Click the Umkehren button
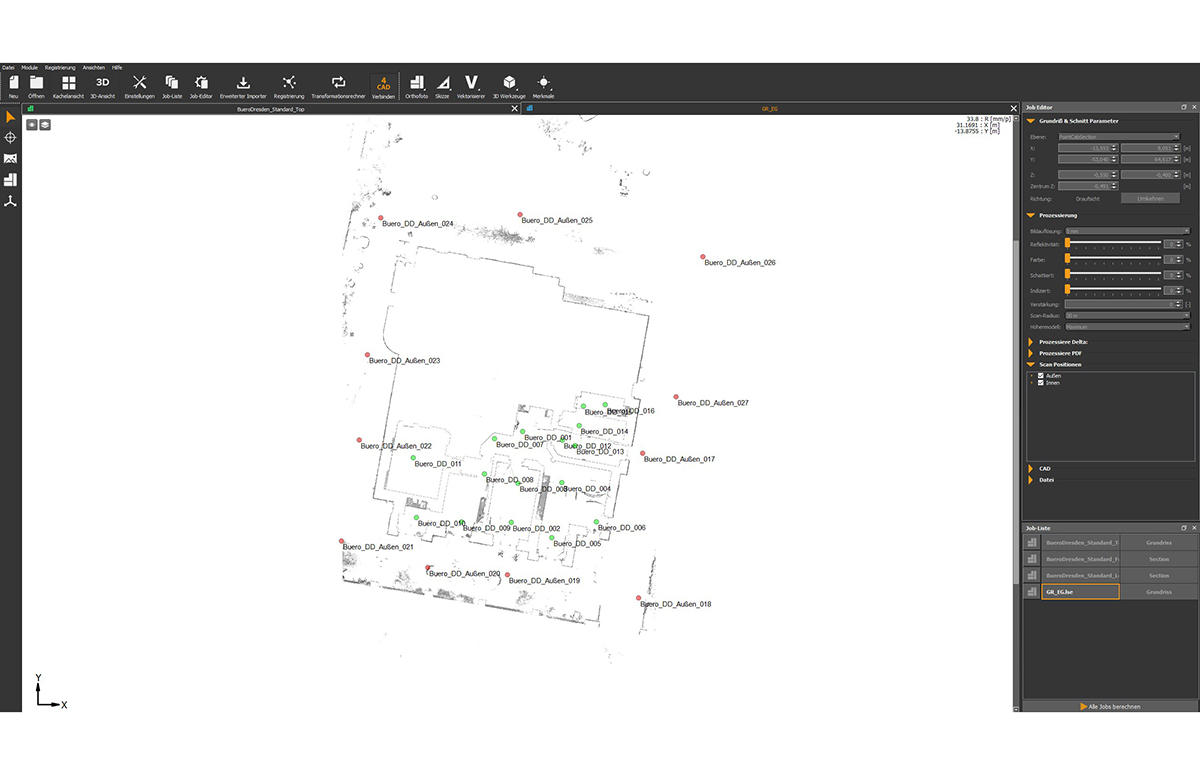This screenshot has height=775, width=1200. tap(1151, 197)
